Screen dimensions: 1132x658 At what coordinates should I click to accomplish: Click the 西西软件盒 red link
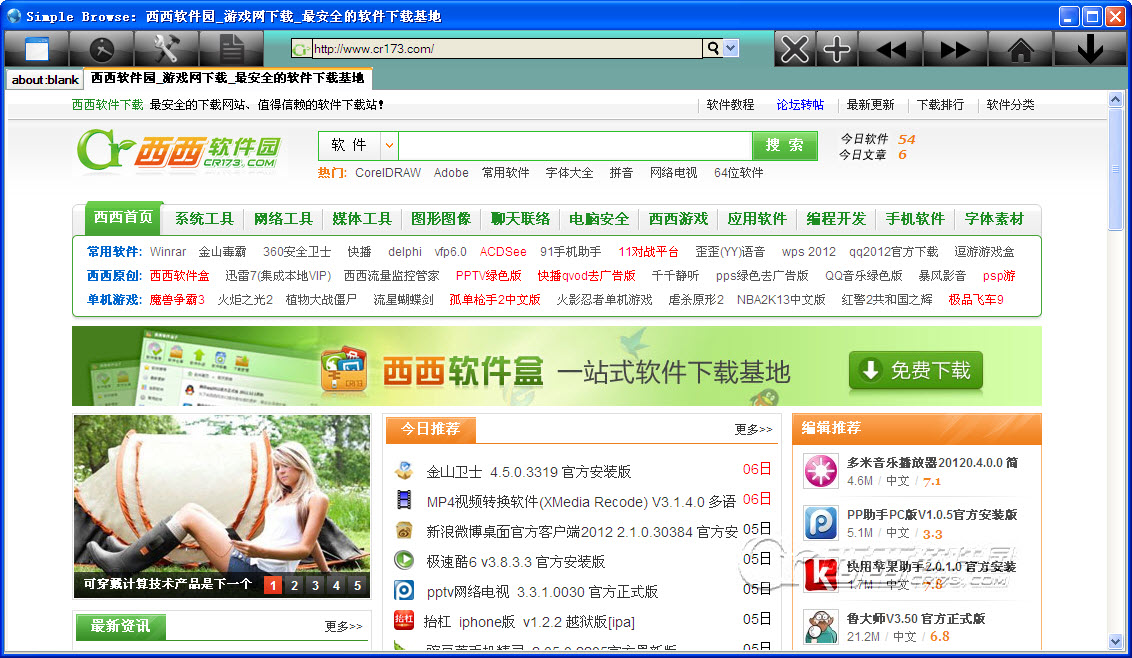tap(179, 275)
